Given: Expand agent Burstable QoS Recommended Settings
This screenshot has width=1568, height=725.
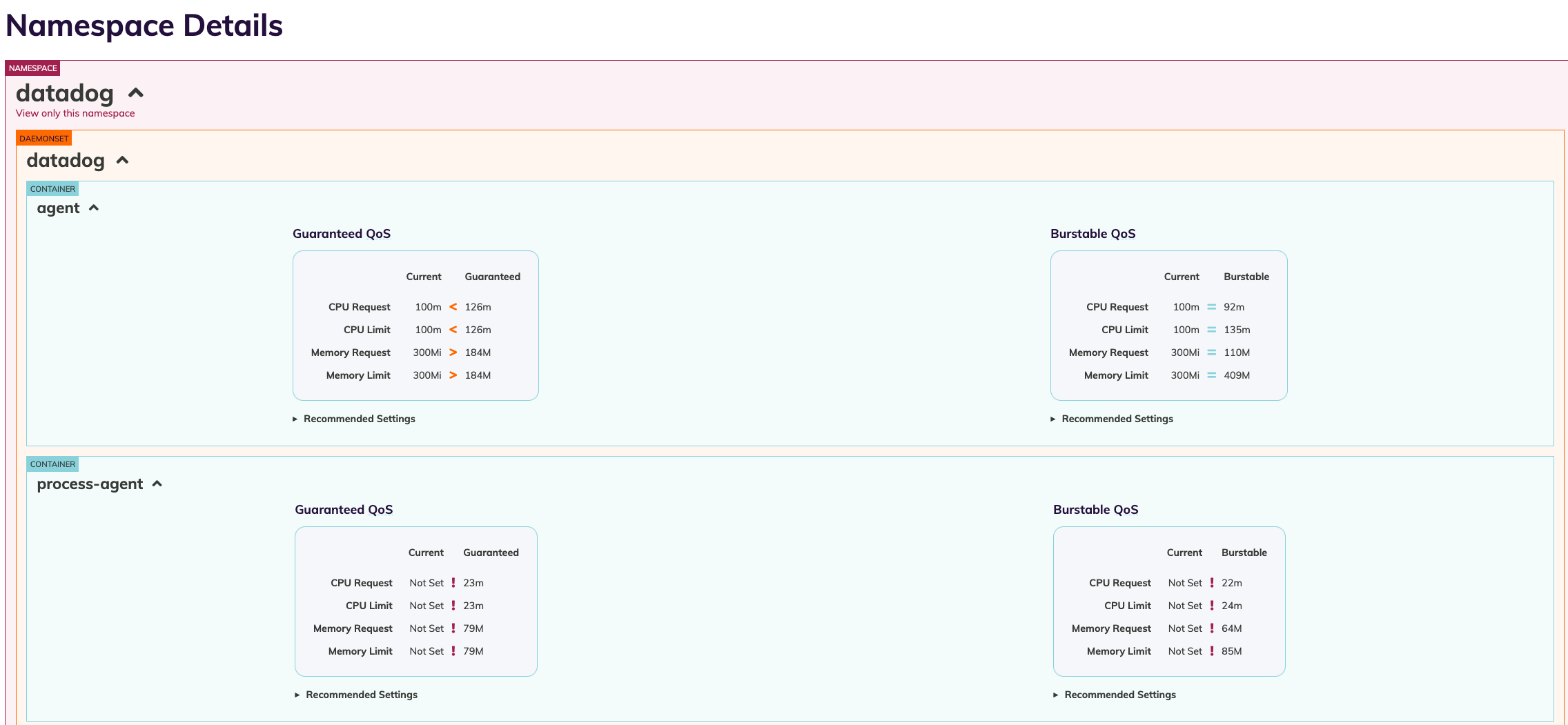Looking at the screenshot, I should tap(1112, 419).
